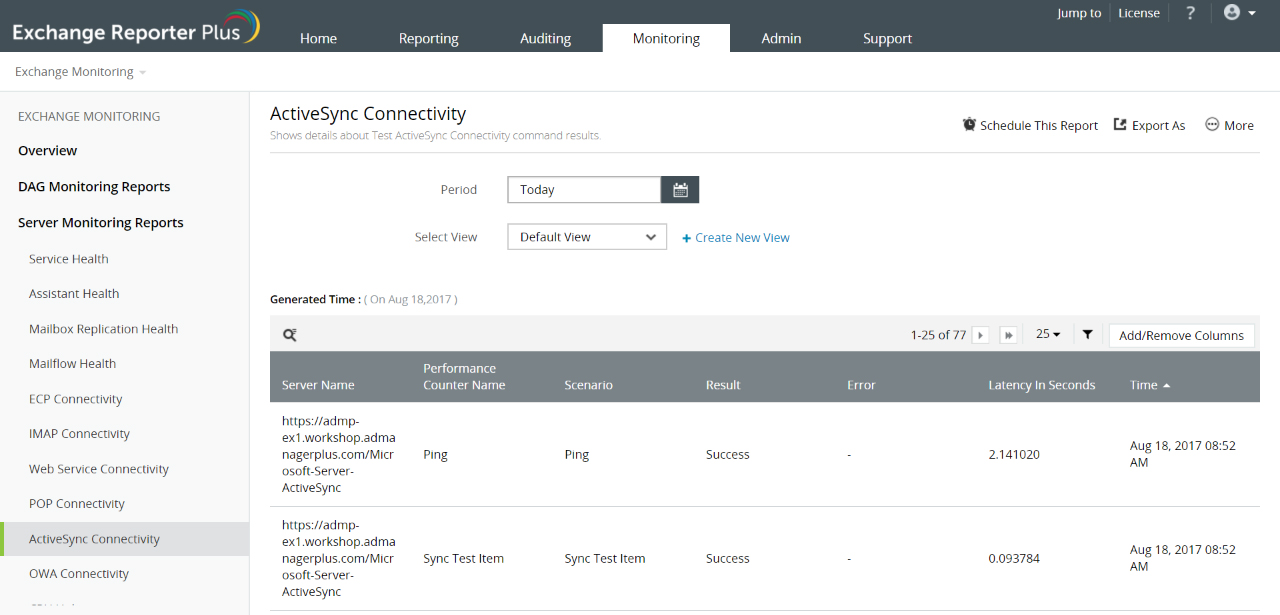Select OWA Connectivity in the sidebar
1280x615 pixels.
(79, 574)
